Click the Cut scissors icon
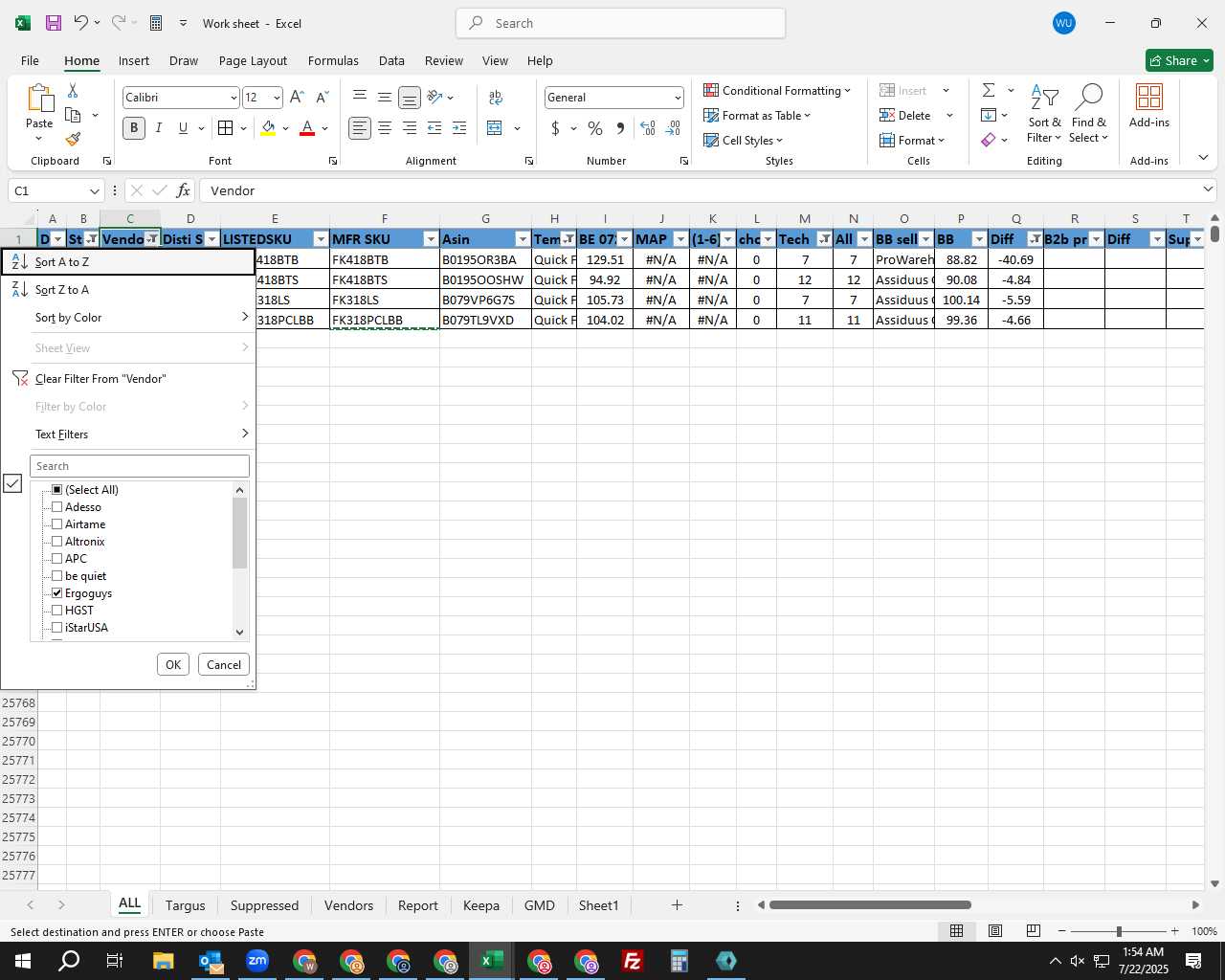The width and height of the screenshot is (1225, 980). pyautogui.click(x=73, y=90)
